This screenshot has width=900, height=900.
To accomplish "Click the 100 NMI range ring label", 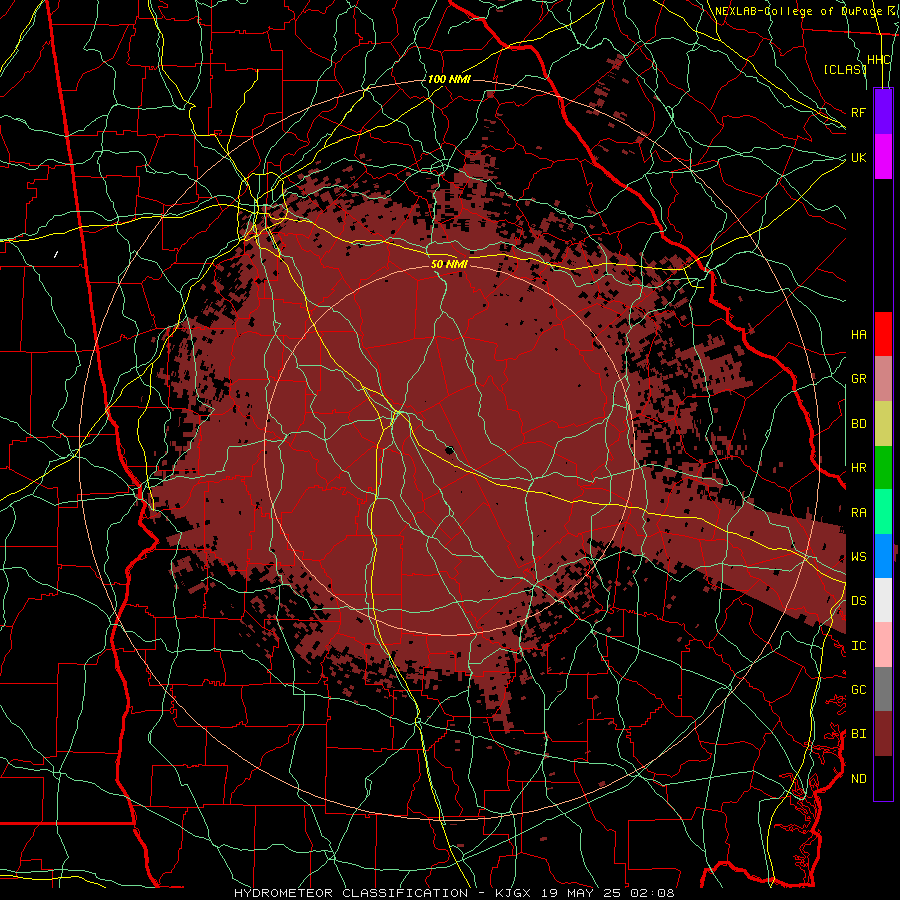I will pos(449,79).
